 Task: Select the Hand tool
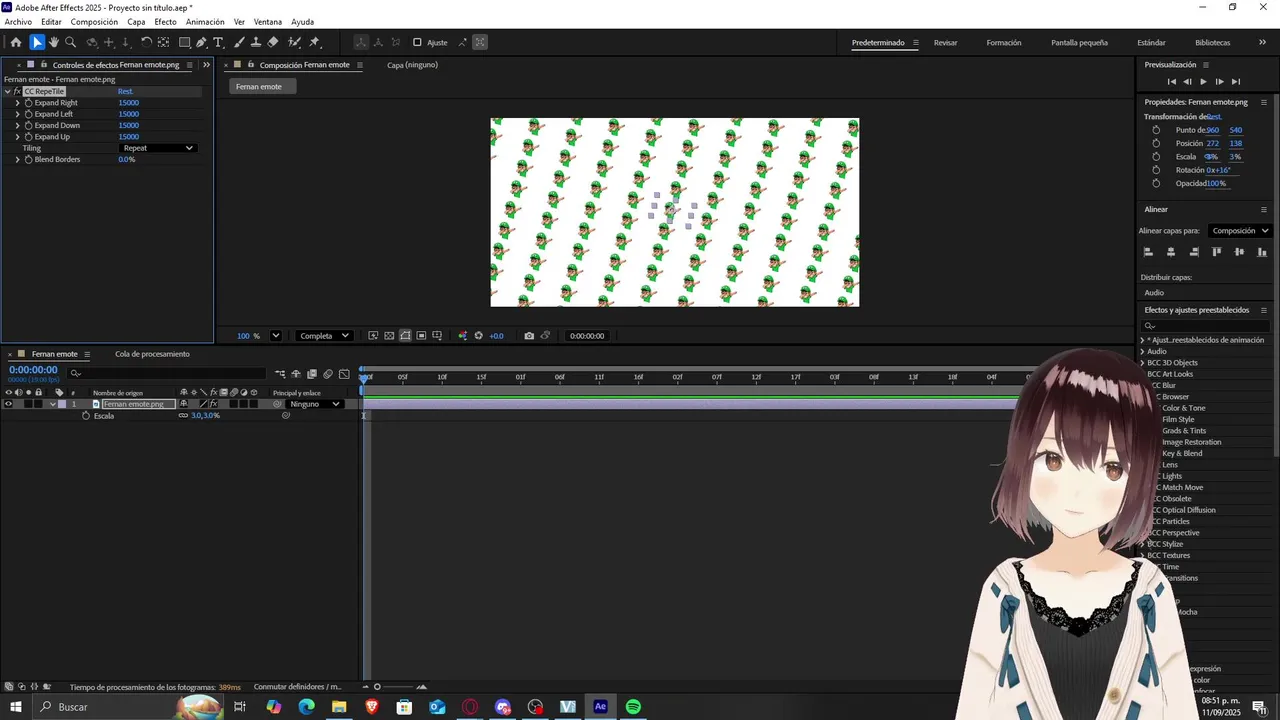tap(54, 42)
